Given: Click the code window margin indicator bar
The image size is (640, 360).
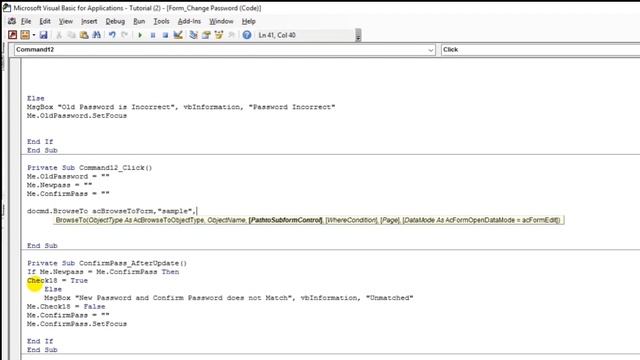Looking at the screenshot, I should click(15, 208).
